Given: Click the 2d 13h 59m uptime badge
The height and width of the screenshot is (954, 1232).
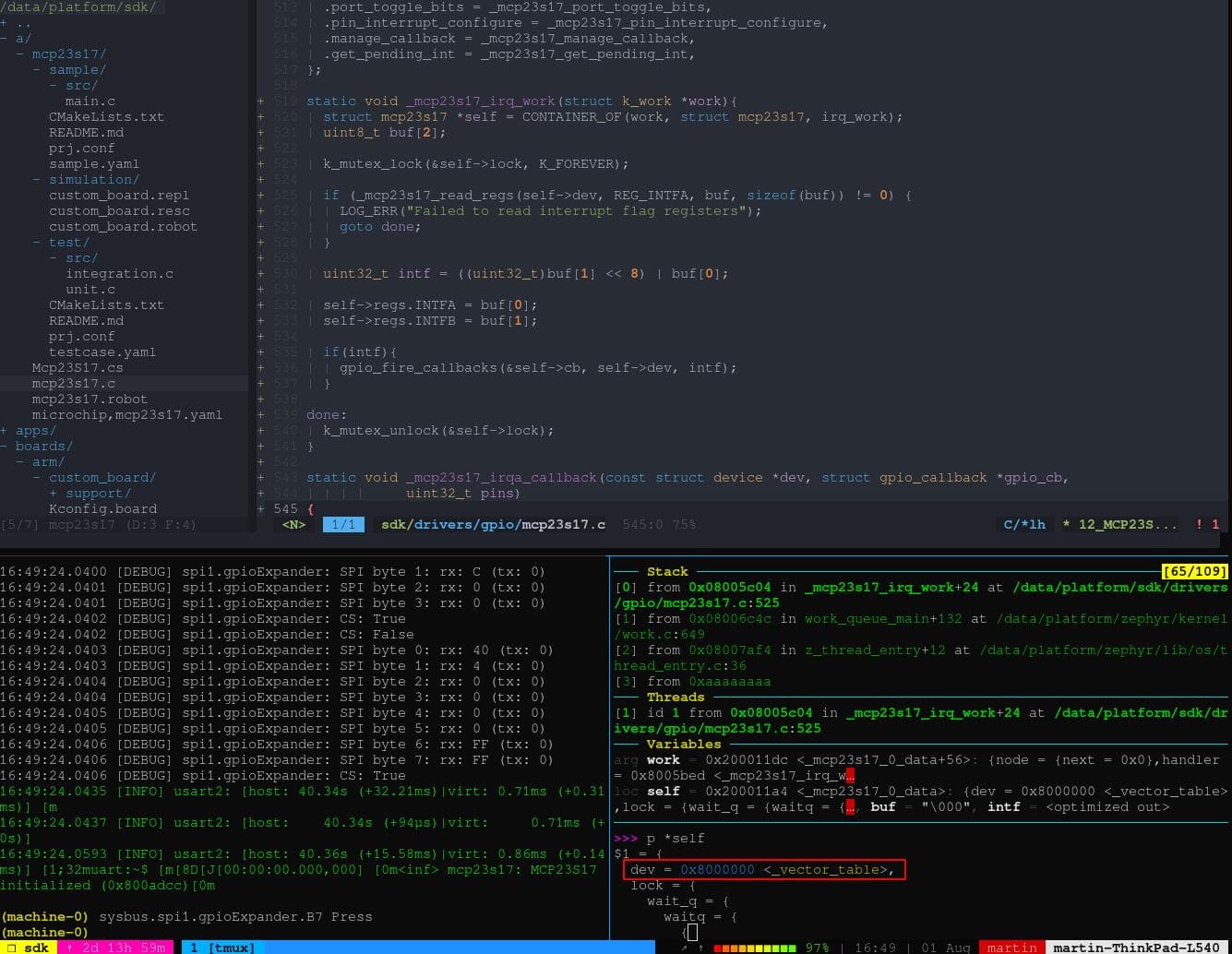Looking at the screenshot, I should pos(117,947).
